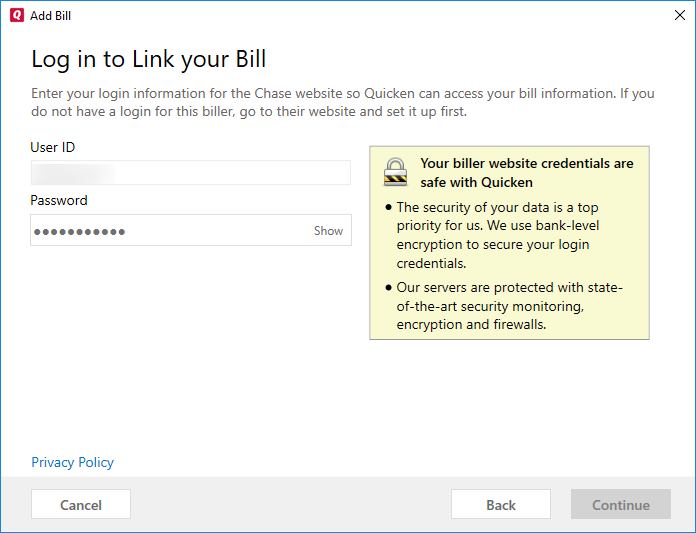Click the first bullet dot in the notice
The width and height of the screenshot is (696, 533).
388,208
